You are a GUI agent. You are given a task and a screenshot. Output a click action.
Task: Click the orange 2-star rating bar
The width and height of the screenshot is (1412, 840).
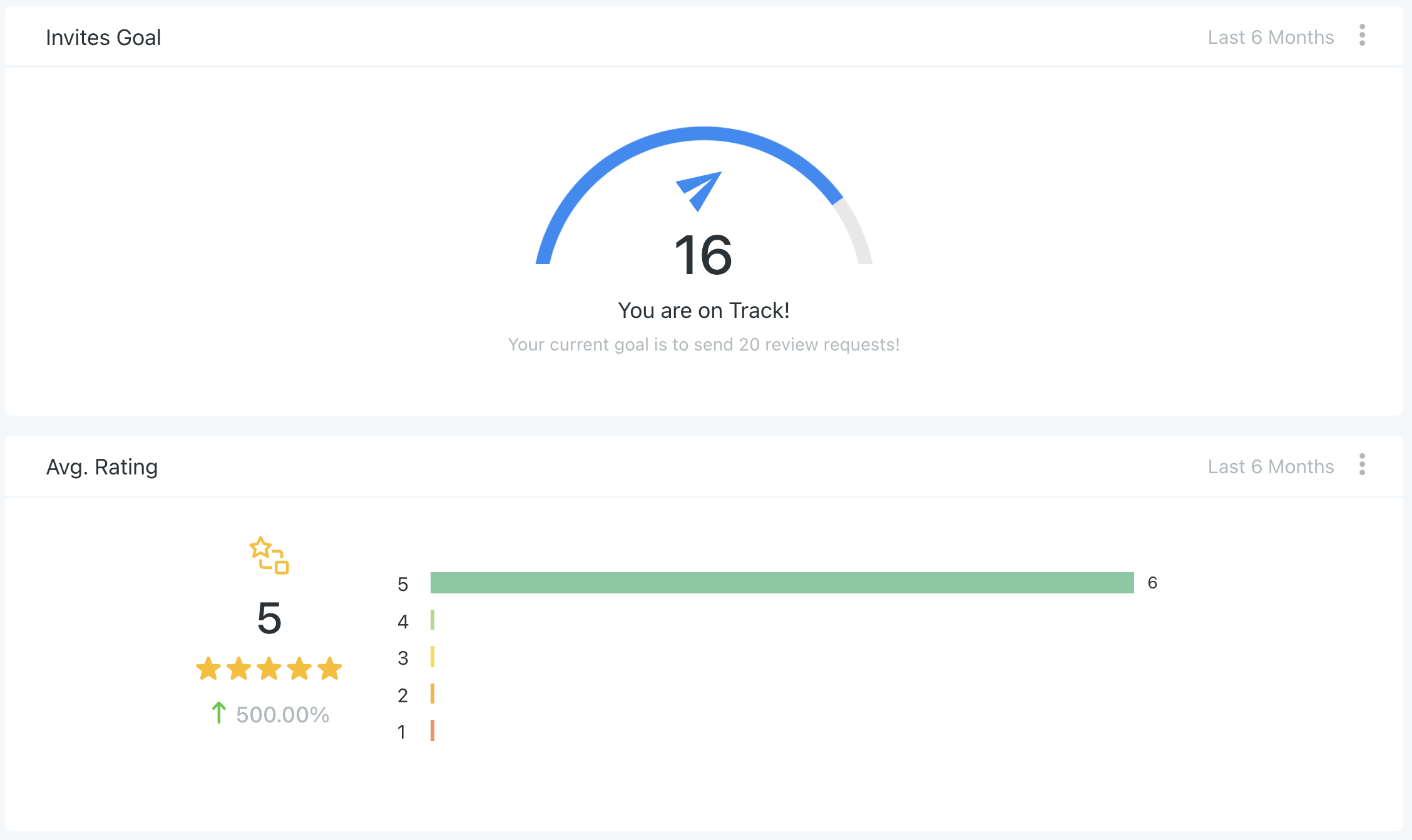pyautogui.click(x=432, y=694)
